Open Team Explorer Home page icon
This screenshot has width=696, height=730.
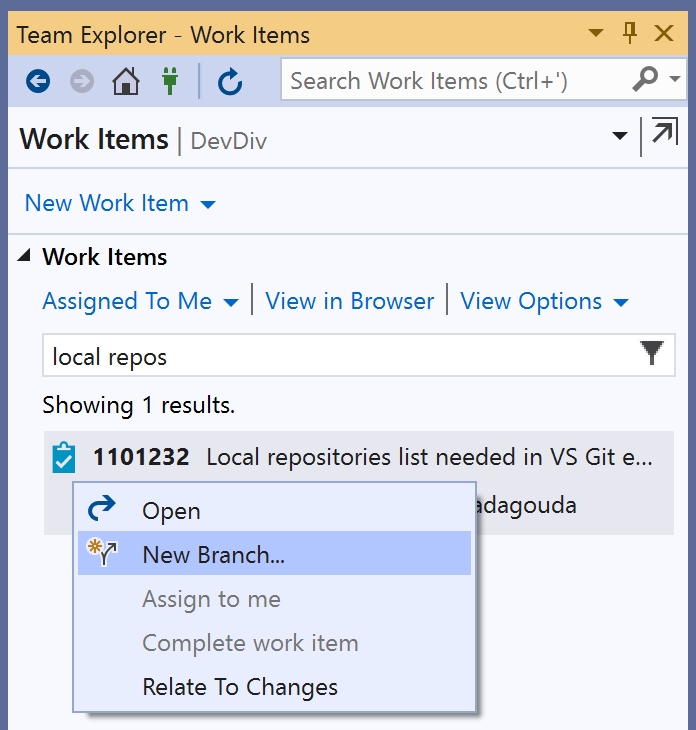tap(126, 81)
